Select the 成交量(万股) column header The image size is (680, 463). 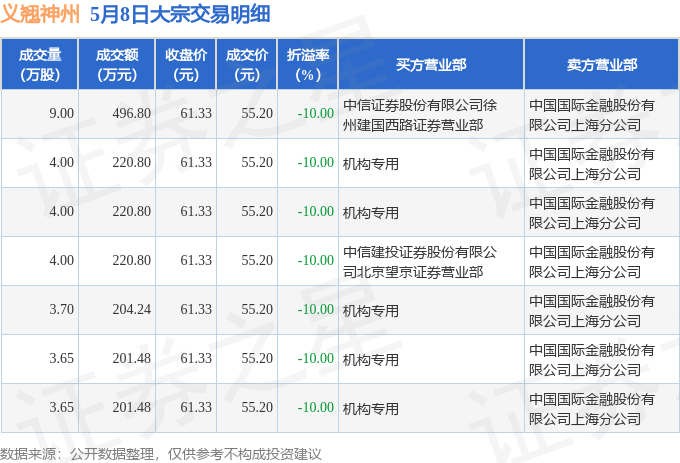(x=39, y=64)
